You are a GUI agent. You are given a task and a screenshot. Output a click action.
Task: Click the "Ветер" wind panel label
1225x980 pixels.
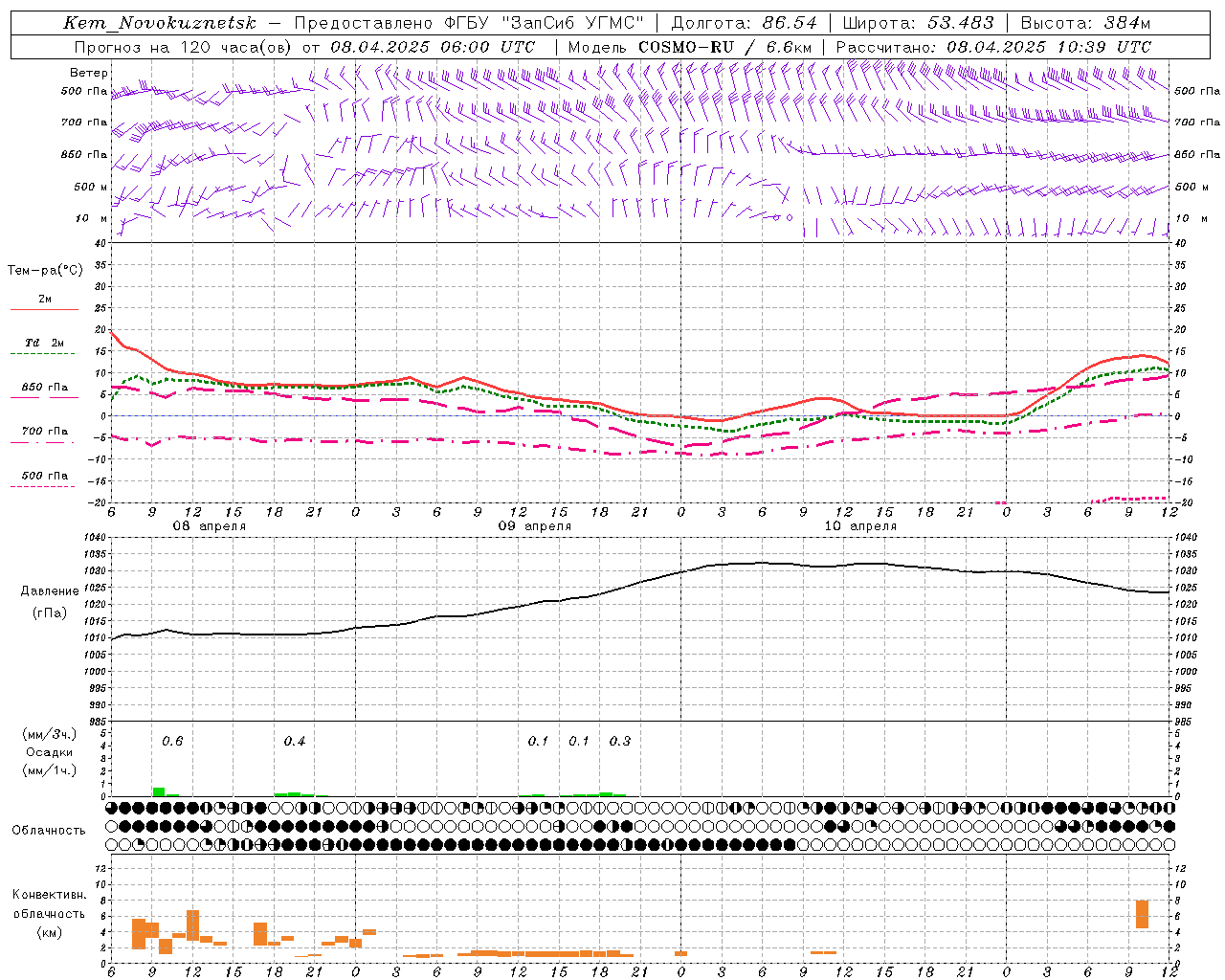pos(89,73)
